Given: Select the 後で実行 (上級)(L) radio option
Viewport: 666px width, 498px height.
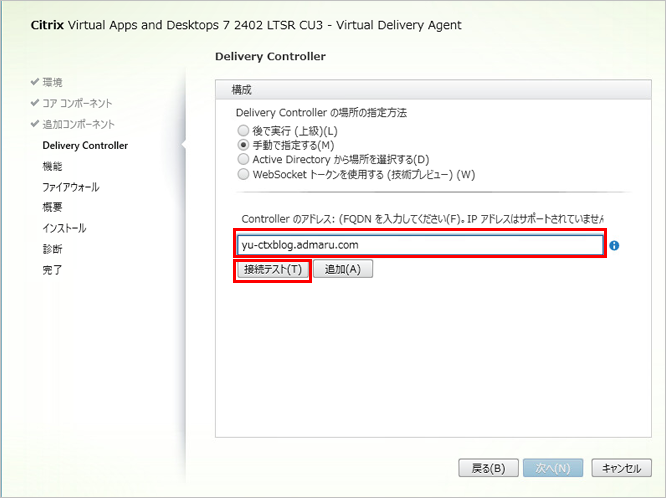Looking at the screenshot, I should 242,131.
